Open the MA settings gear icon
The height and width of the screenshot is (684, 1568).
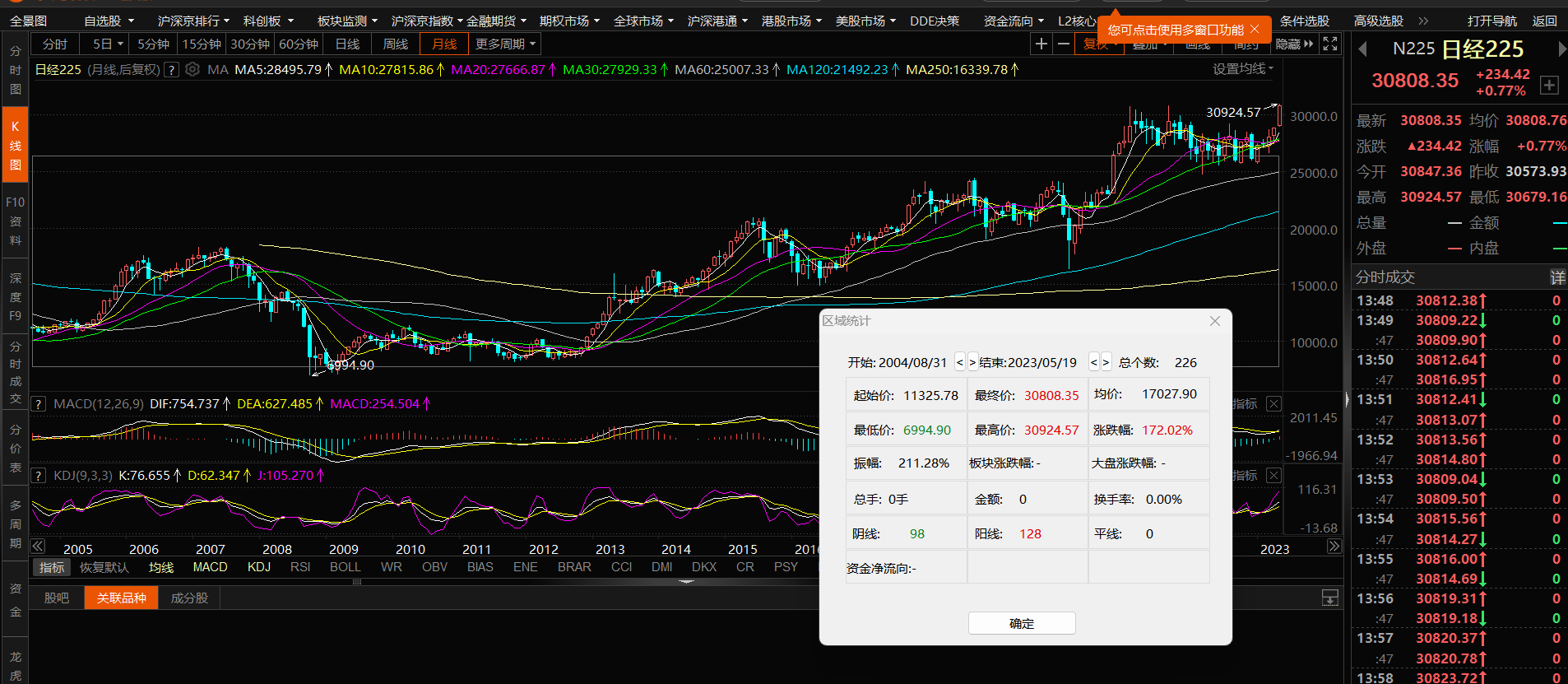pos(193,70)
